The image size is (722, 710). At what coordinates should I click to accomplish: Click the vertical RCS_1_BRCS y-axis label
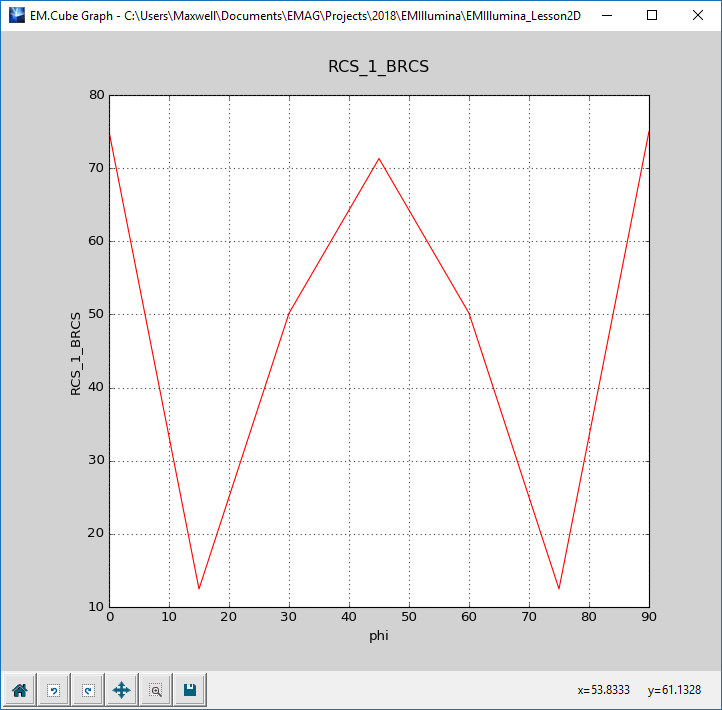coord(76,352)
